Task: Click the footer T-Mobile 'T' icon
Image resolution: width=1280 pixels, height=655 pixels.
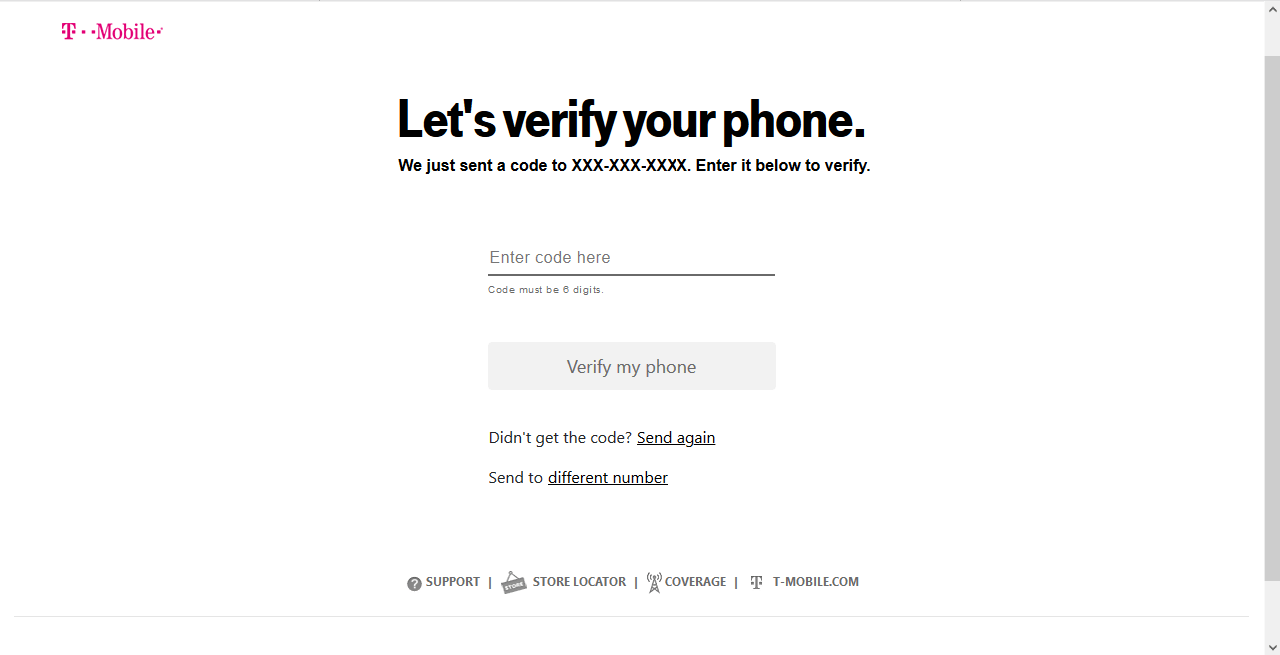Action: [756, 582]
